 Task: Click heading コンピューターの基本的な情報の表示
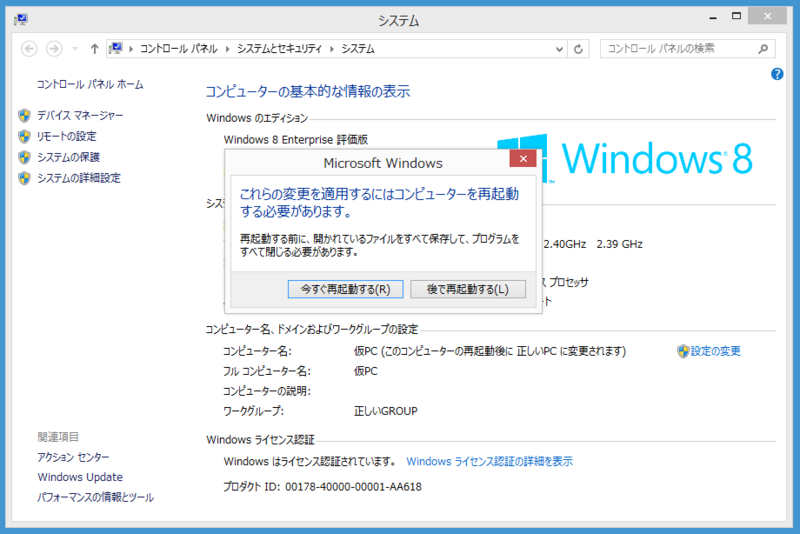(x=308, y=92)
